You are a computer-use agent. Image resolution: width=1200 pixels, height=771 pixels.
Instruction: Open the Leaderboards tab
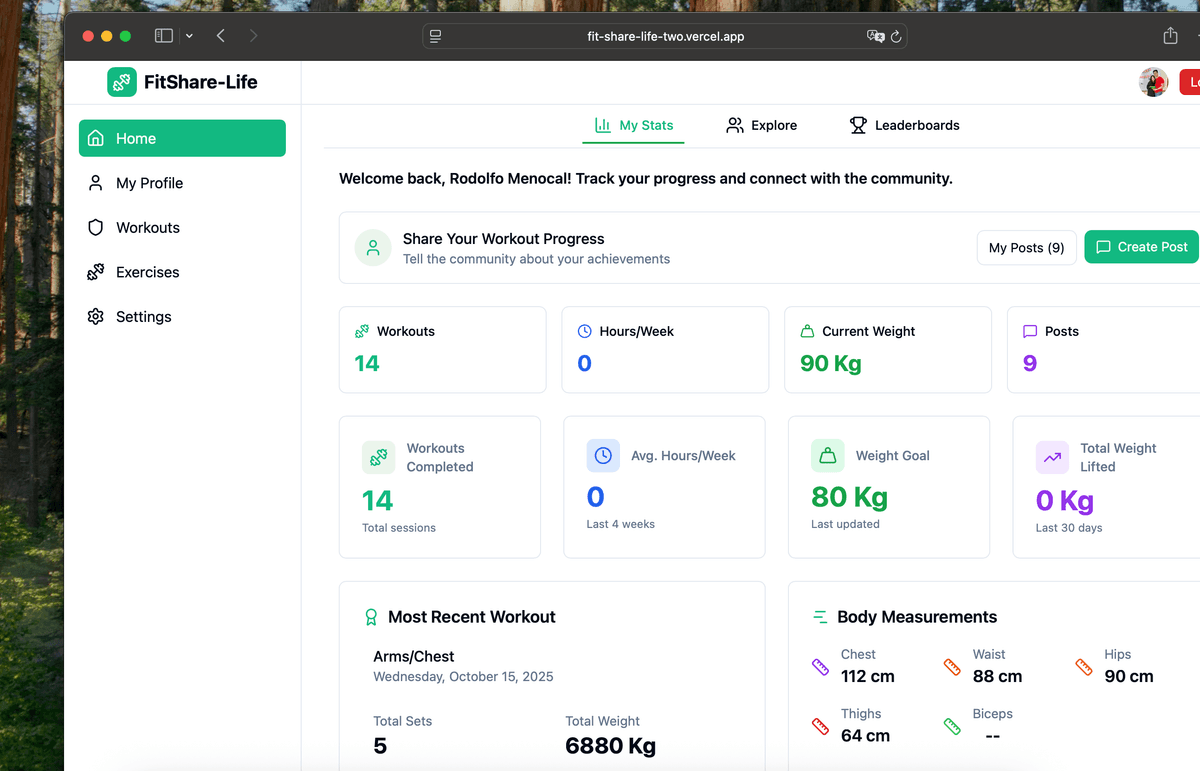(904, 125)
